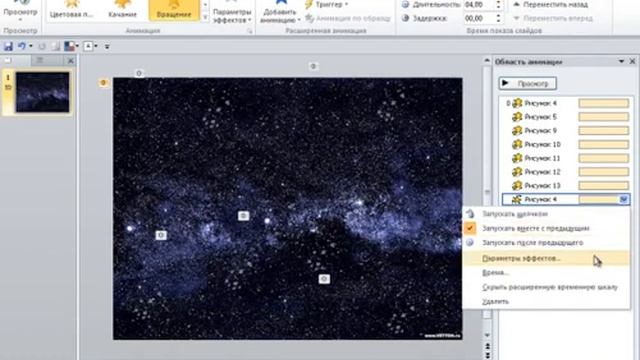Image resolution: width=640 pixels, height=360 pixels.
Task: Open Область анимации pane options arrow
Action: point(621,61)
